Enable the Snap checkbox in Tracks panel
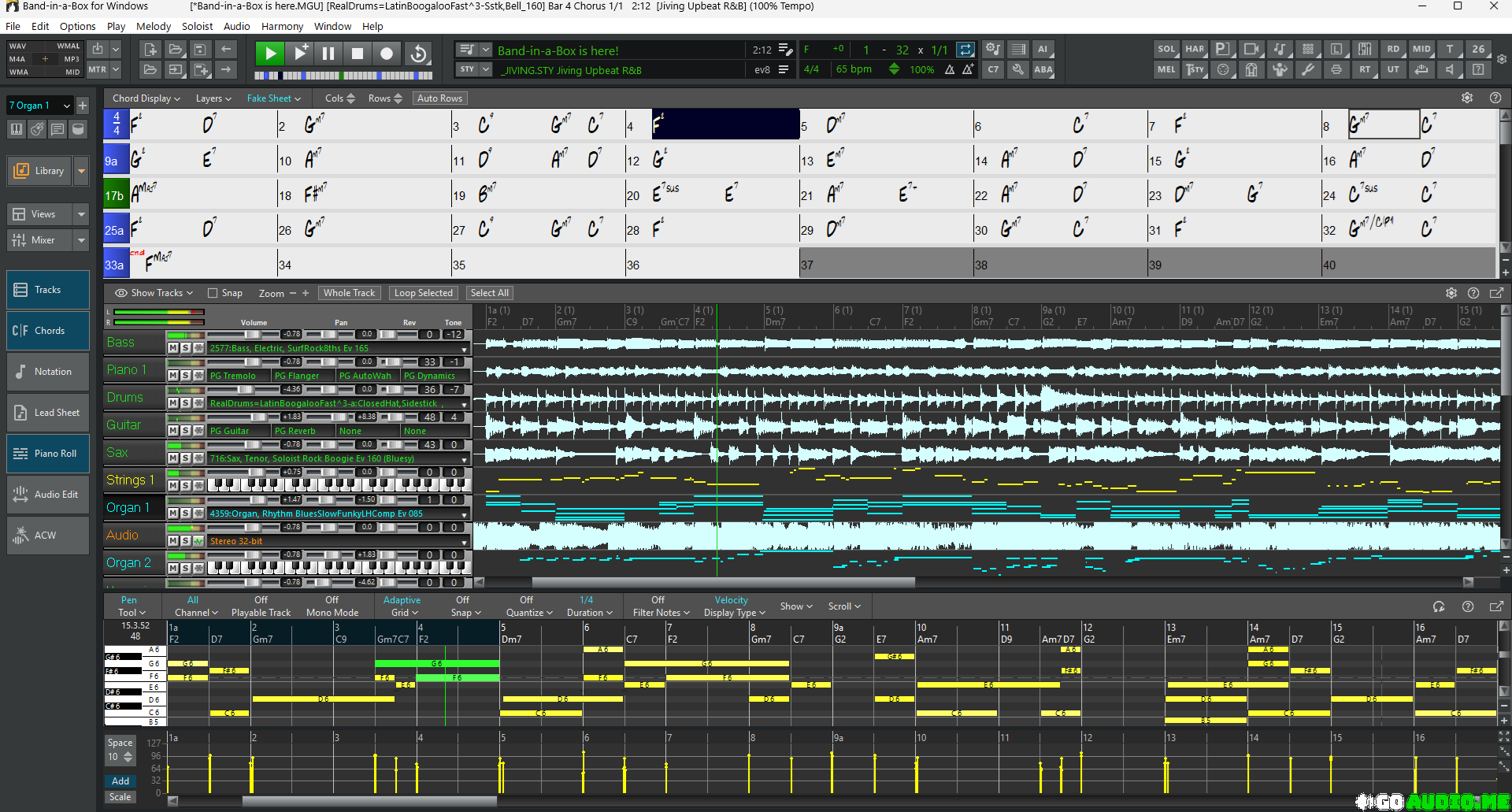The width and height of the screenshot is (1512, 812). (213, 293)
